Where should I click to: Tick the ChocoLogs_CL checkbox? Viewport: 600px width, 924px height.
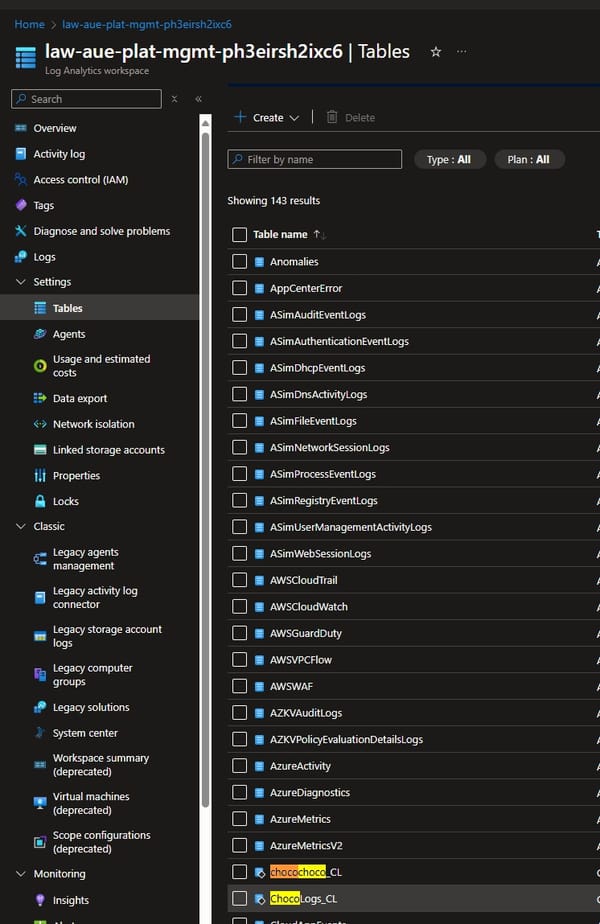coord(239,899)
